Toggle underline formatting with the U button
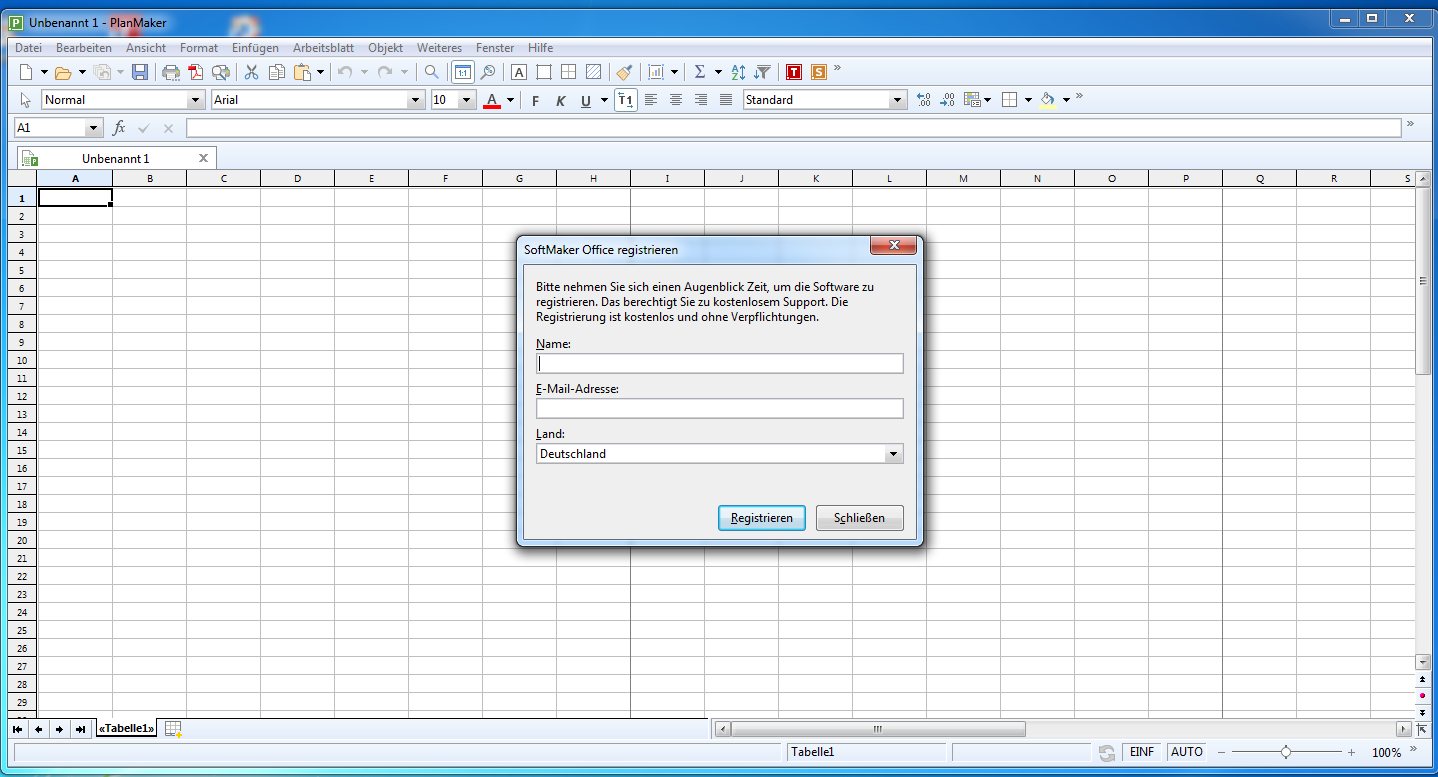Image resolution: width=1438 pixels, height=777 pixels. [x=586, y=100]
